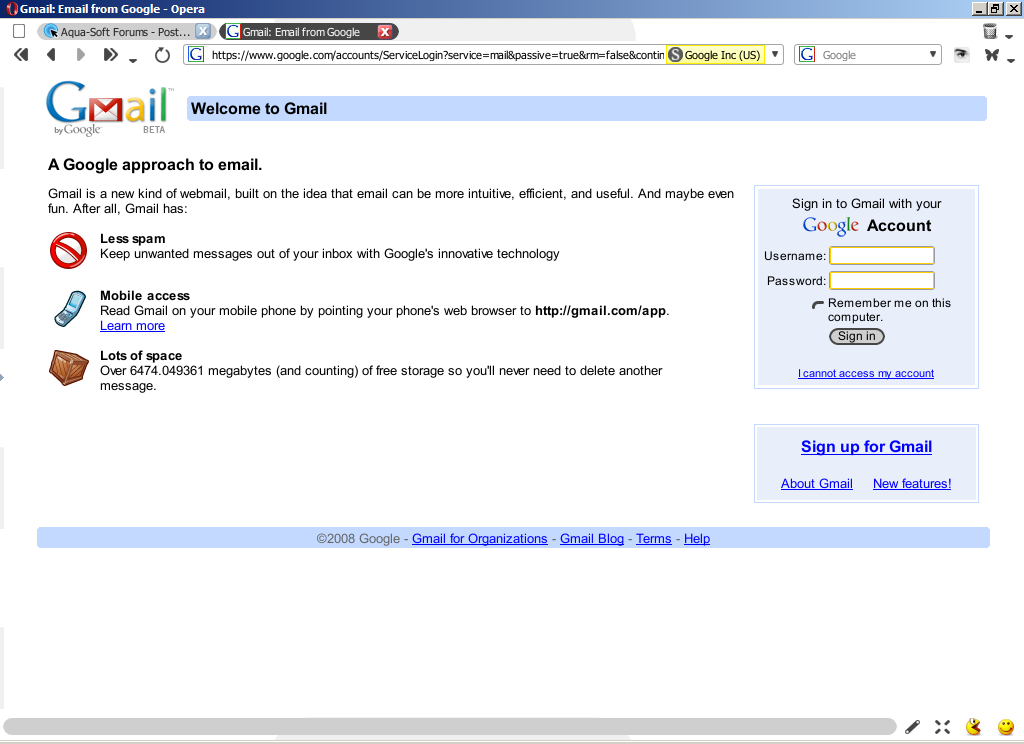Go forward with the single right arrow
Viewport: 1024px width, 744px height.
coord(80,55)
